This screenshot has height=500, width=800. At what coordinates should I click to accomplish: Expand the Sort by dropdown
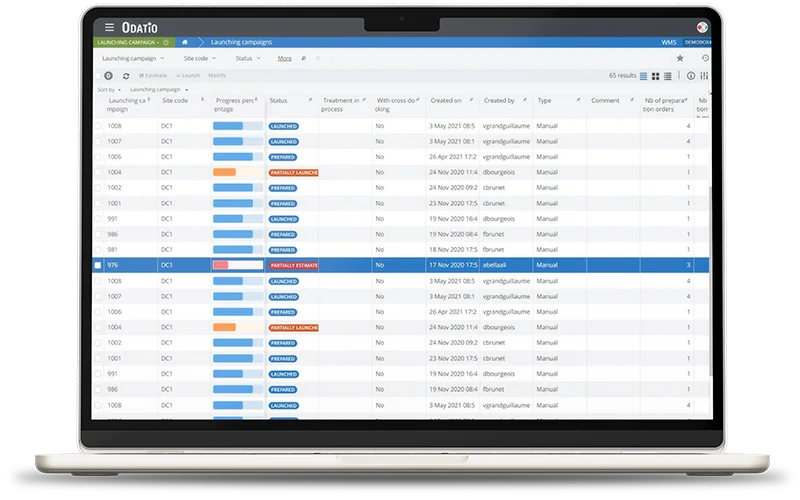click(109, 90)
